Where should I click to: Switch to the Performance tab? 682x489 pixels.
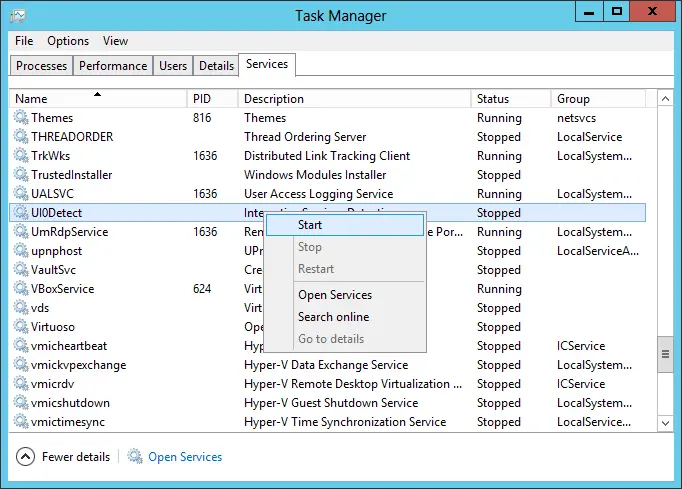[x=113, y=66]
